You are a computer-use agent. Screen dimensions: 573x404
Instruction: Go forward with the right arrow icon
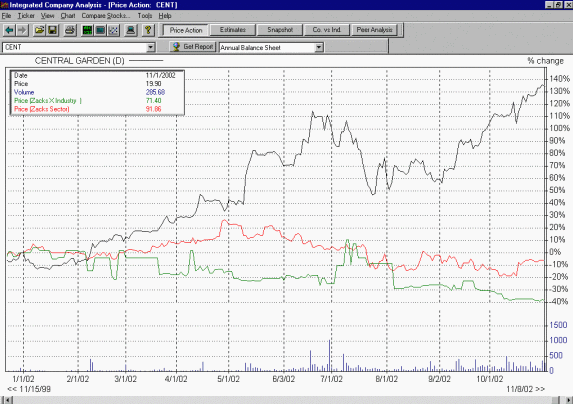pyautogui.click(x=22, y=30)
